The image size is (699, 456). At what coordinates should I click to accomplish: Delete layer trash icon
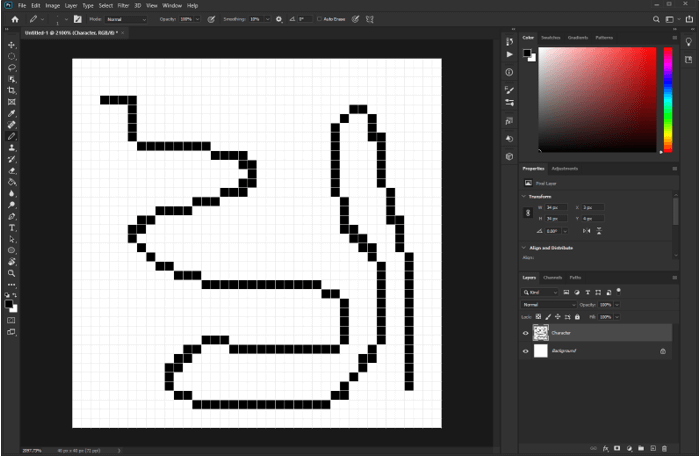pyautogui.click(x=664, y=448)
